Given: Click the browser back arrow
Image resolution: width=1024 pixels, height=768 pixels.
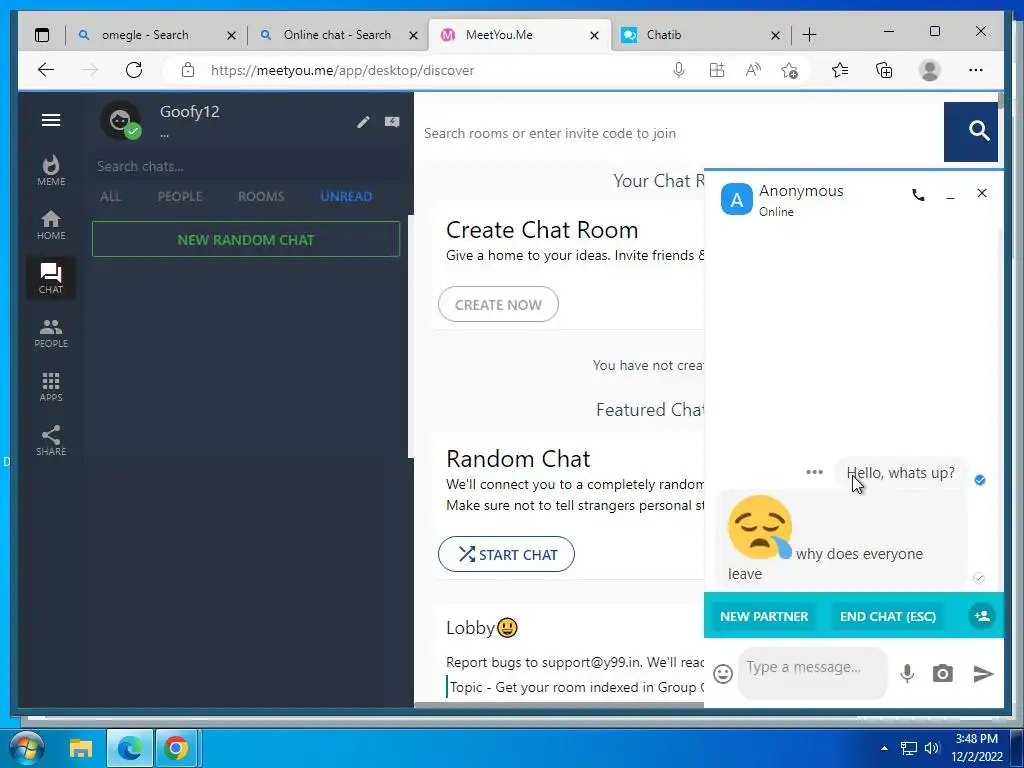Looking at the screenshot, I should click(46, 70).
